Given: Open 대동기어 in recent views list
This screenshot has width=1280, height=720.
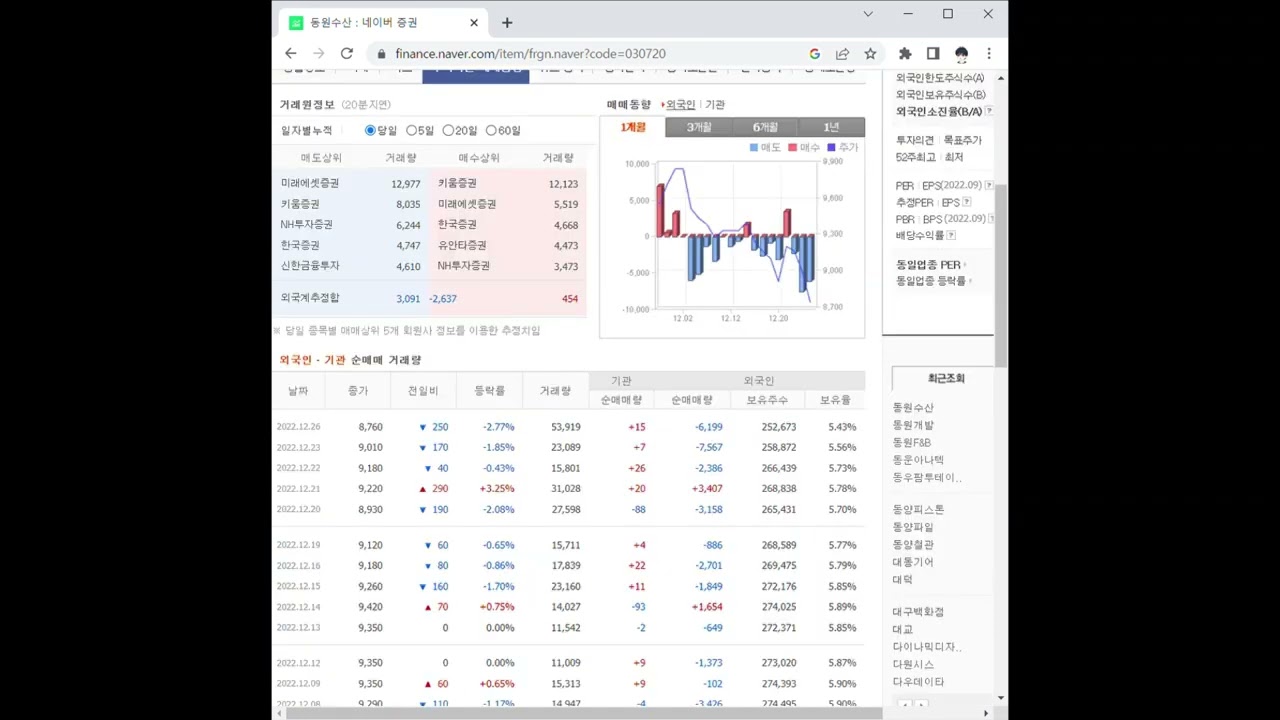Looking at the screenshot, I should [913, 562].
